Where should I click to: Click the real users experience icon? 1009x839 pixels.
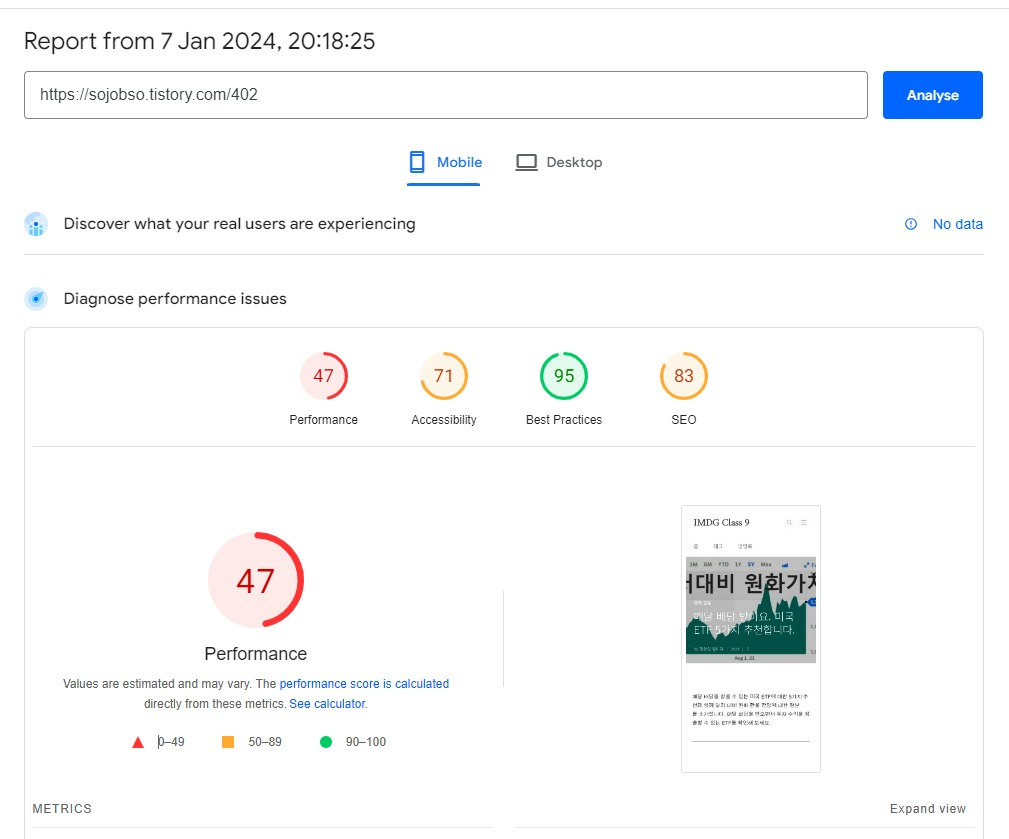[36, 225]
